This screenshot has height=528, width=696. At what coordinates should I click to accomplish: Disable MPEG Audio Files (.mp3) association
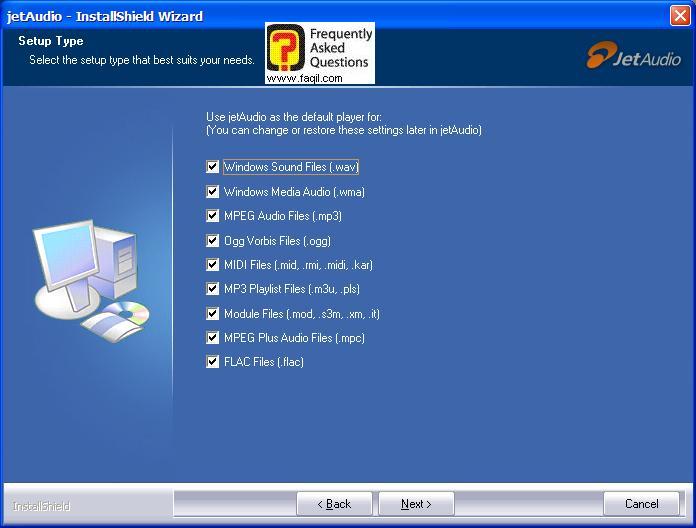pyautogui.click(x=212, y=216)
